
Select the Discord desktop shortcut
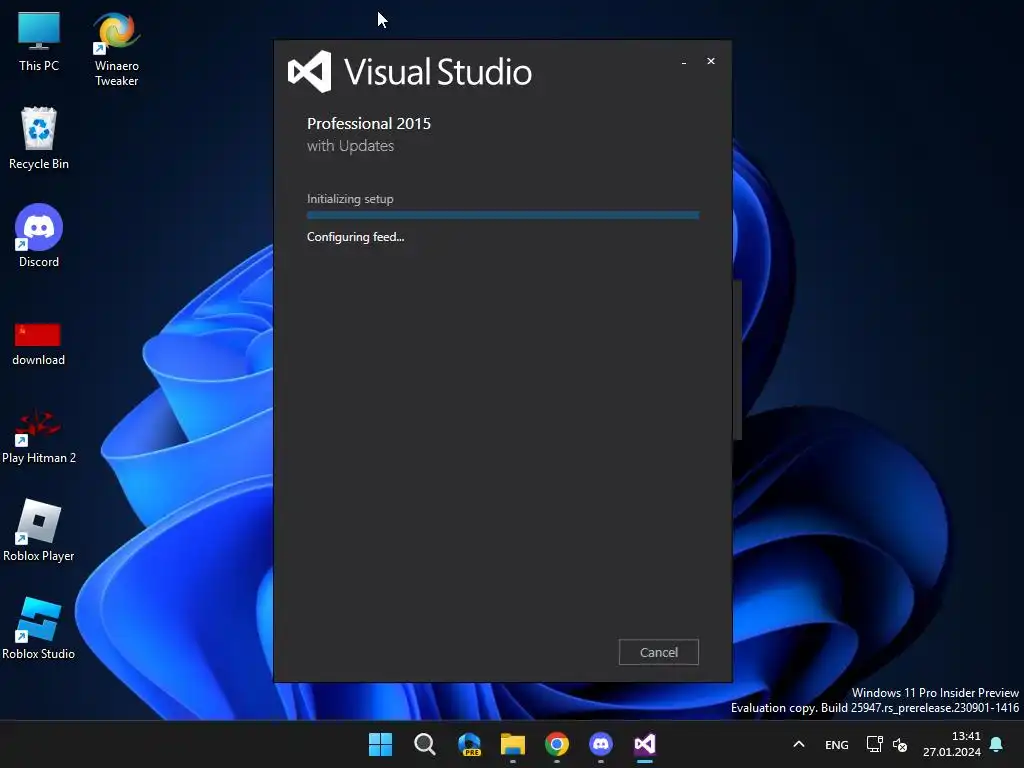(39, 236)
